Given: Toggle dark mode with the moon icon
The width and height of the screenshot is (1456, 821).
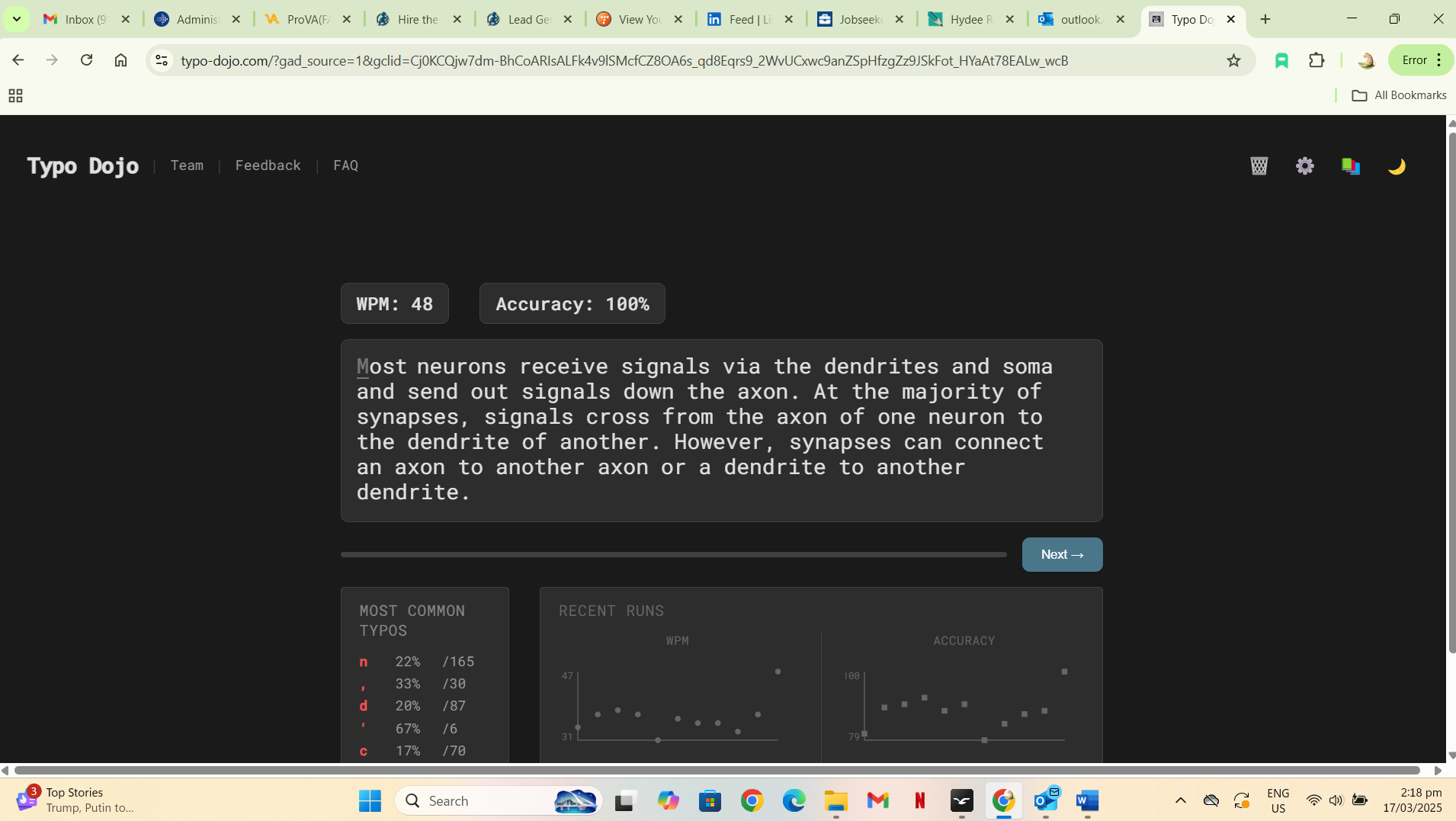Looking at the screenshot, I should (1397, 165).
